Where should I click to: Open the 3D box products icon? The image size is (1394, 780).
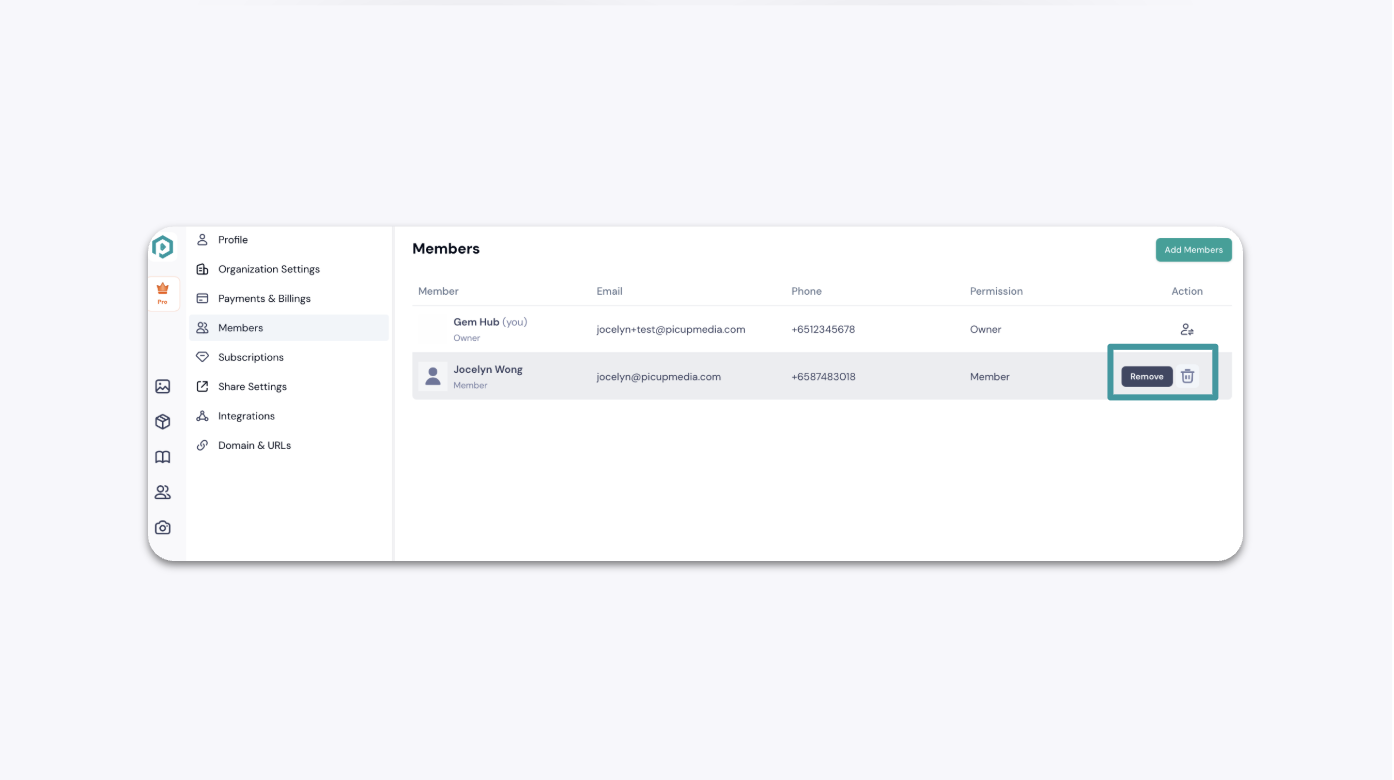pos(163,422)
